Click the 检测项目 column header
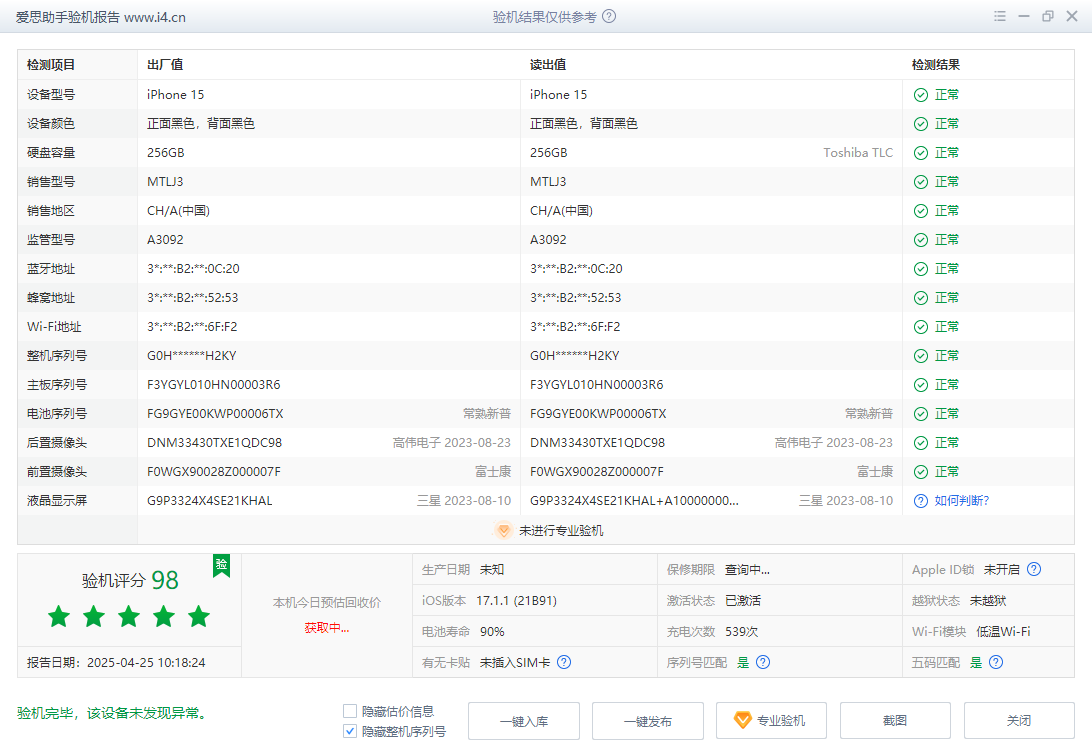Viewport: 1092px width, 756px height. click(x=51, y=65)
